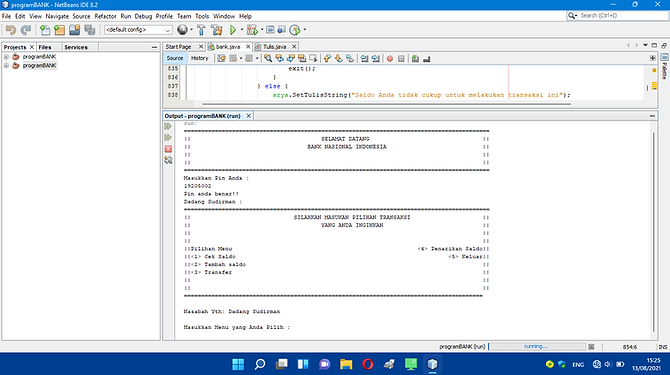The image size is (670, 375).
Task: Close the Tulis.java tab
Action: (294, 47)
